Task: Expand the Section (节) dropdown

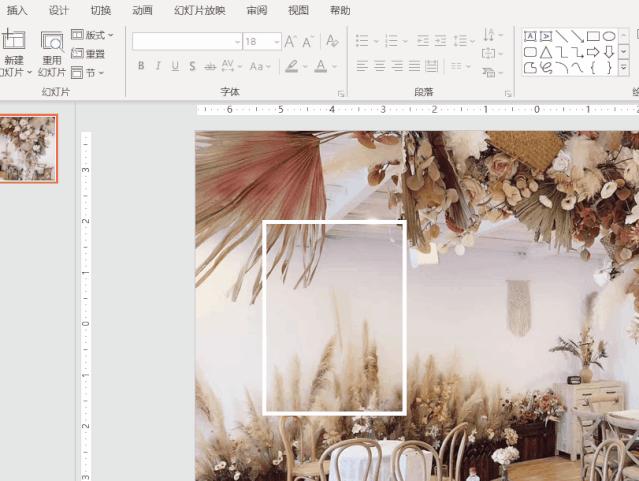Action: (88, 73)
